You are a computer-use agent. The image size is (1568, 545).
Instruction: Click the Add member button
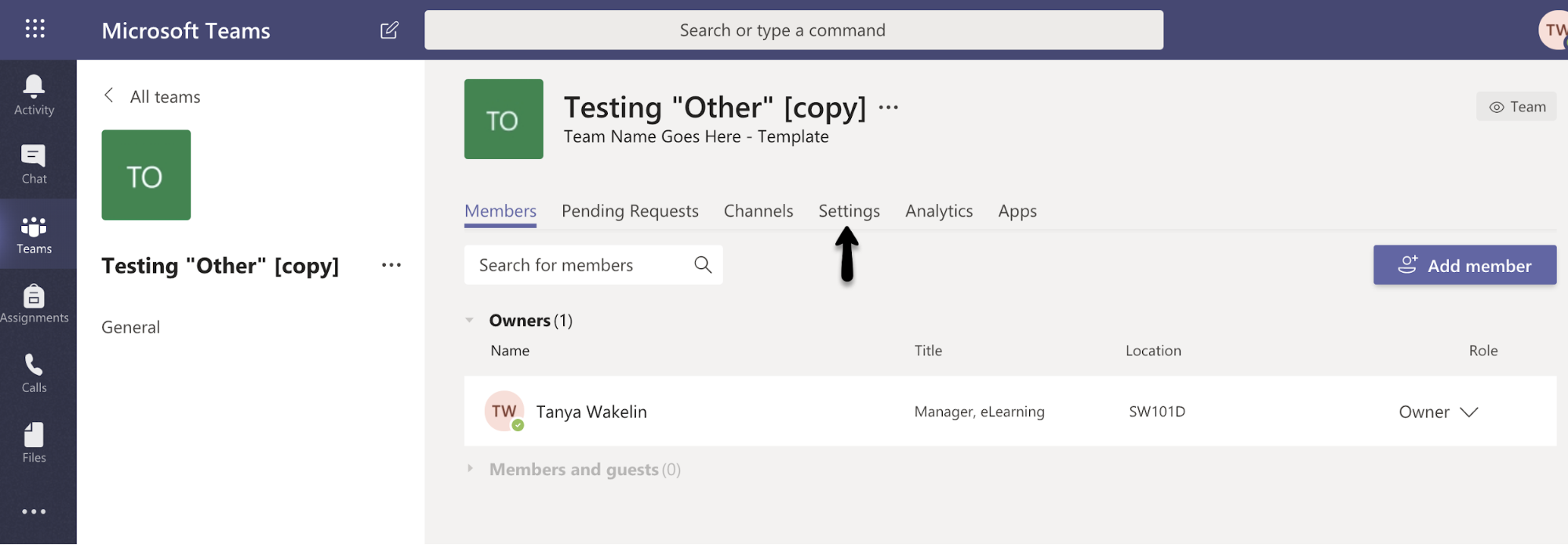(1464, 265)
